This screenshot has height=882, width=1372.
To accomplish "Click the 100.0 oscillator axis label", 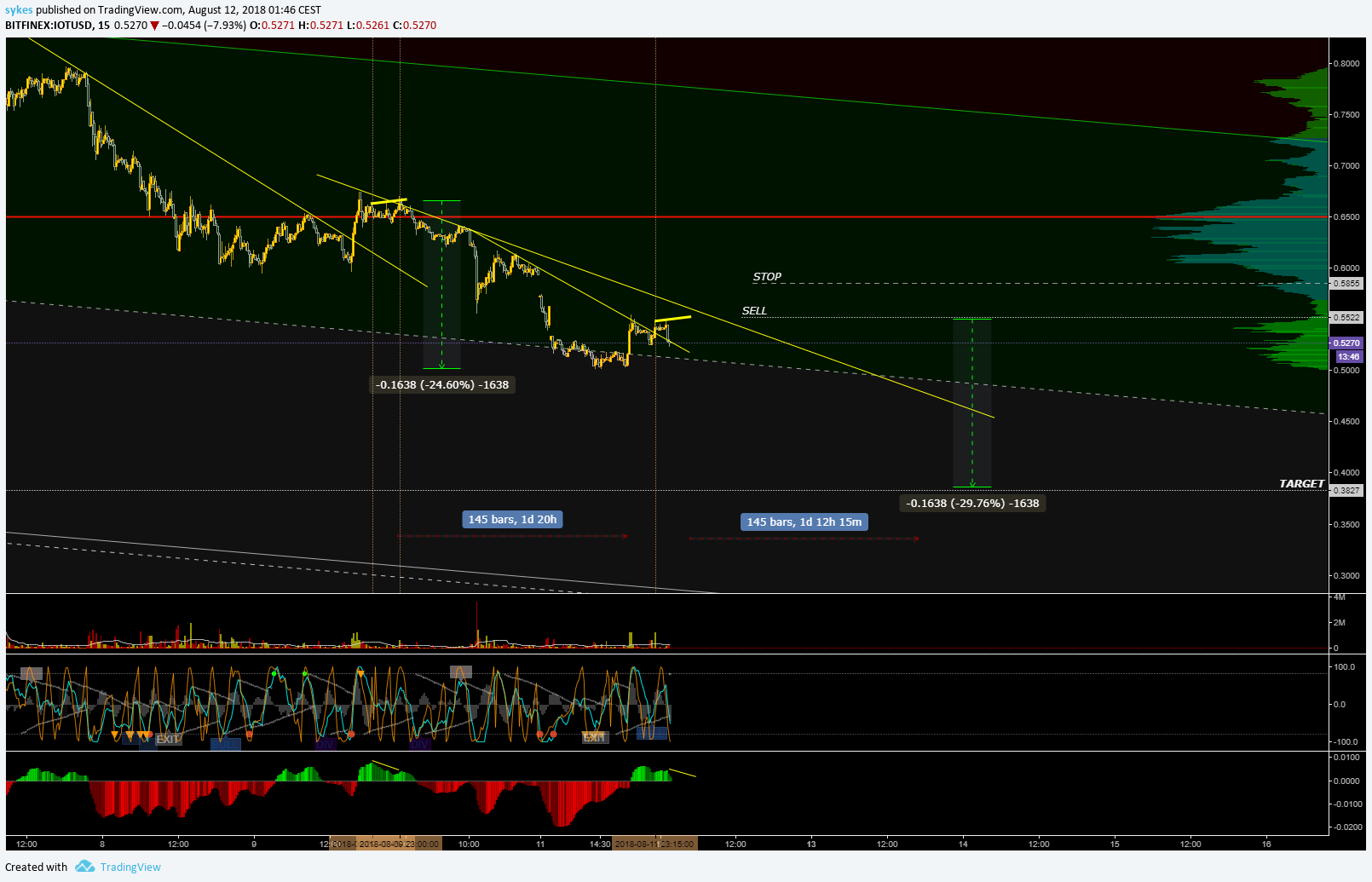I will tap(1345, 667).
